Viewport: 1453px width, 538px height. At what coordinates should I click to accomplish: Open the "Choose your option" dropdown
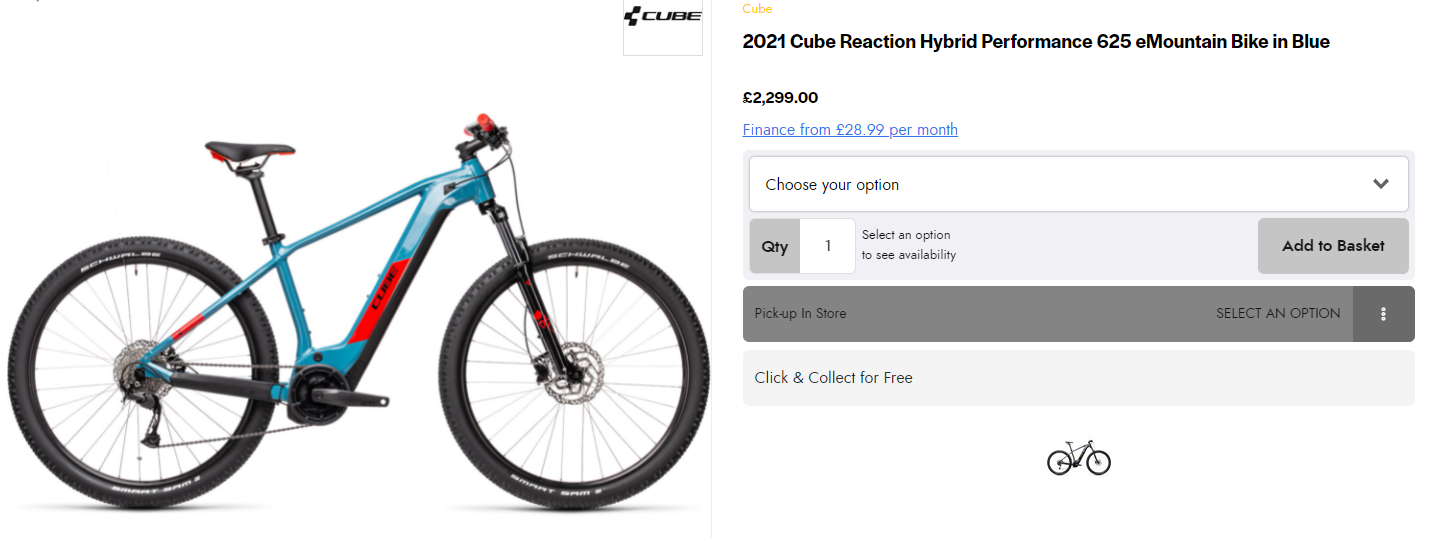[x=1050, y=184]
